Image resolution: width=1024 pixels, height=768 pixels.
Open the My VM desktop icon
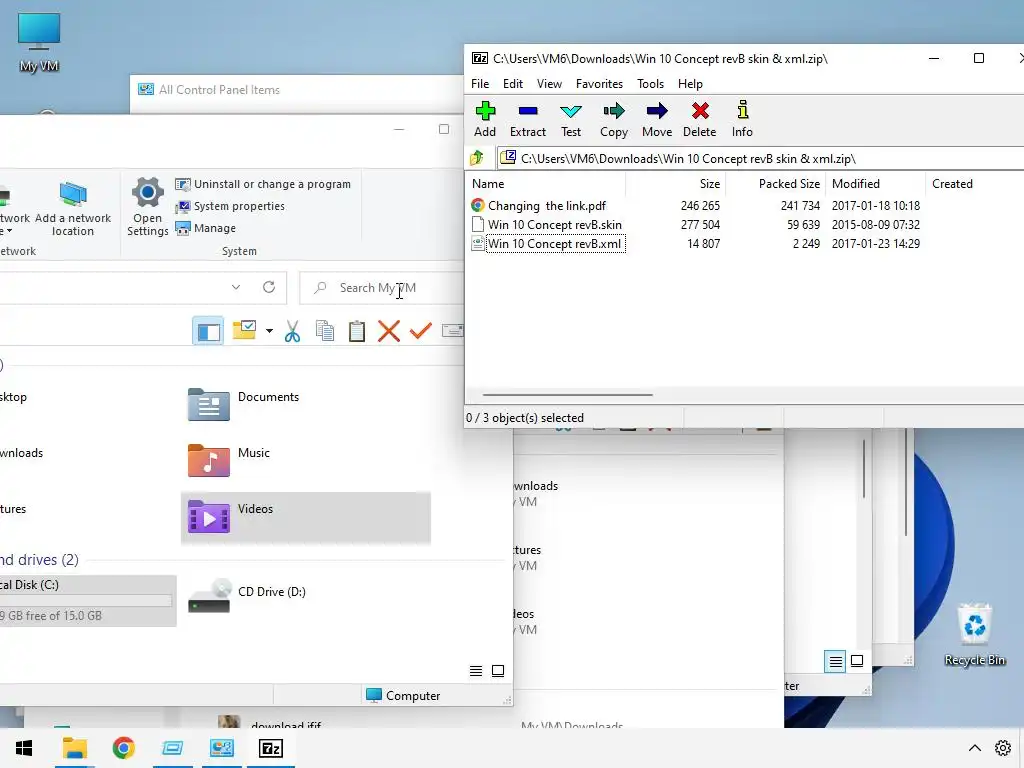39,42
